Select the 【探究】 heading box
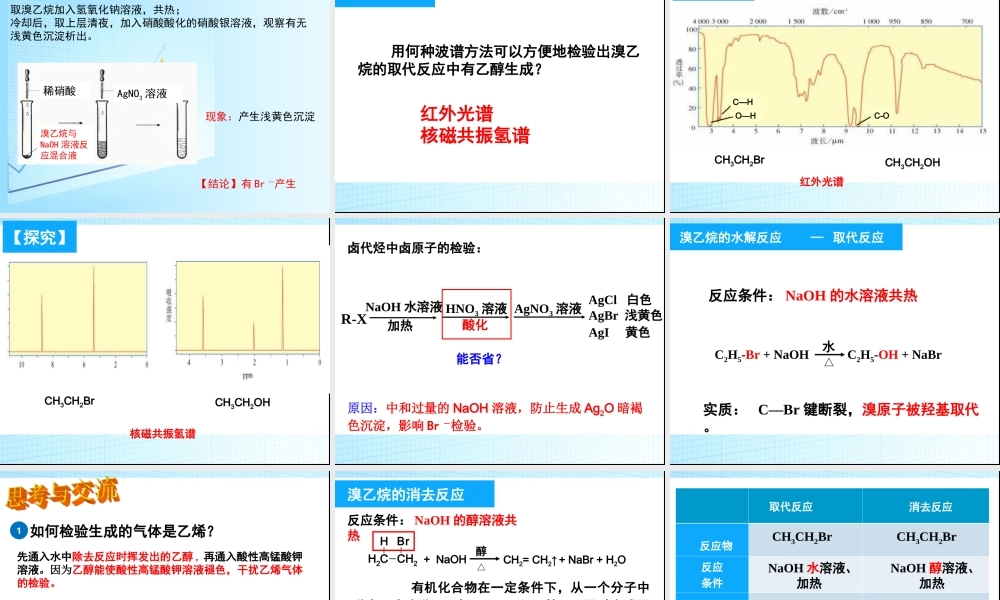 (40, 237)
